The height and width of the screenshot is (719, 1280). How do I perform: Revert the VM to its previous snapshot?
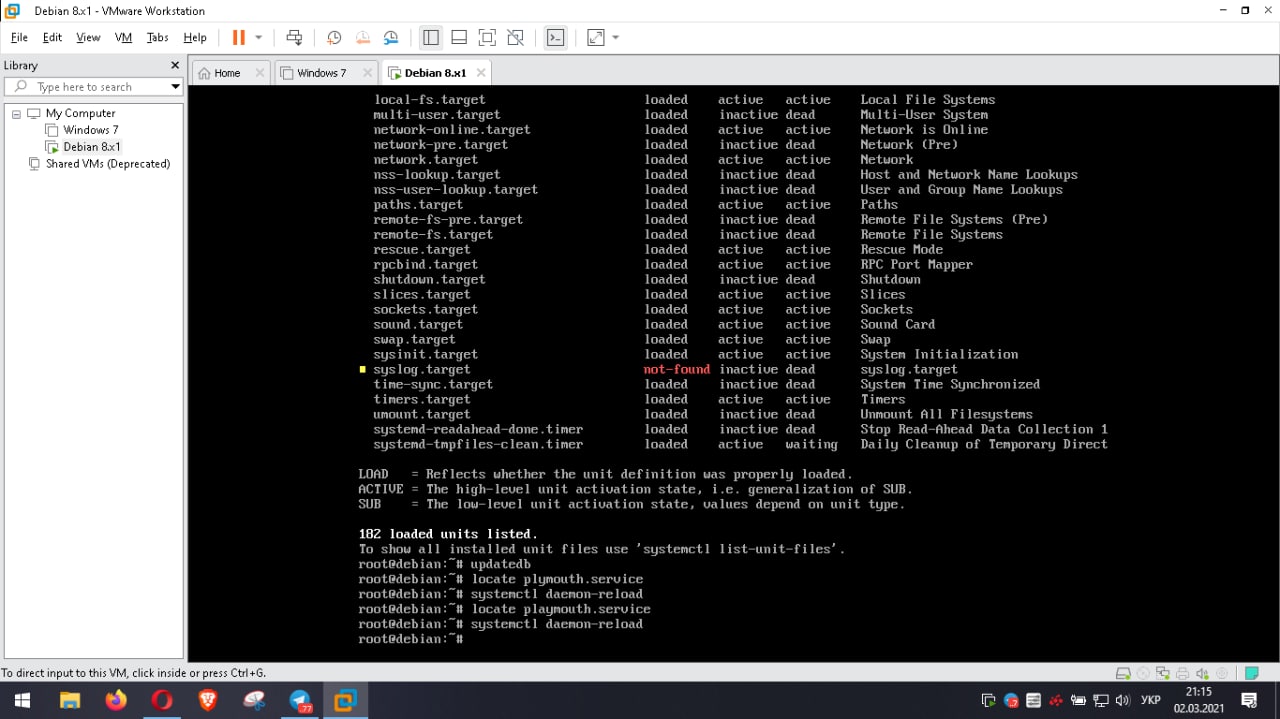(x=363, y=37)
